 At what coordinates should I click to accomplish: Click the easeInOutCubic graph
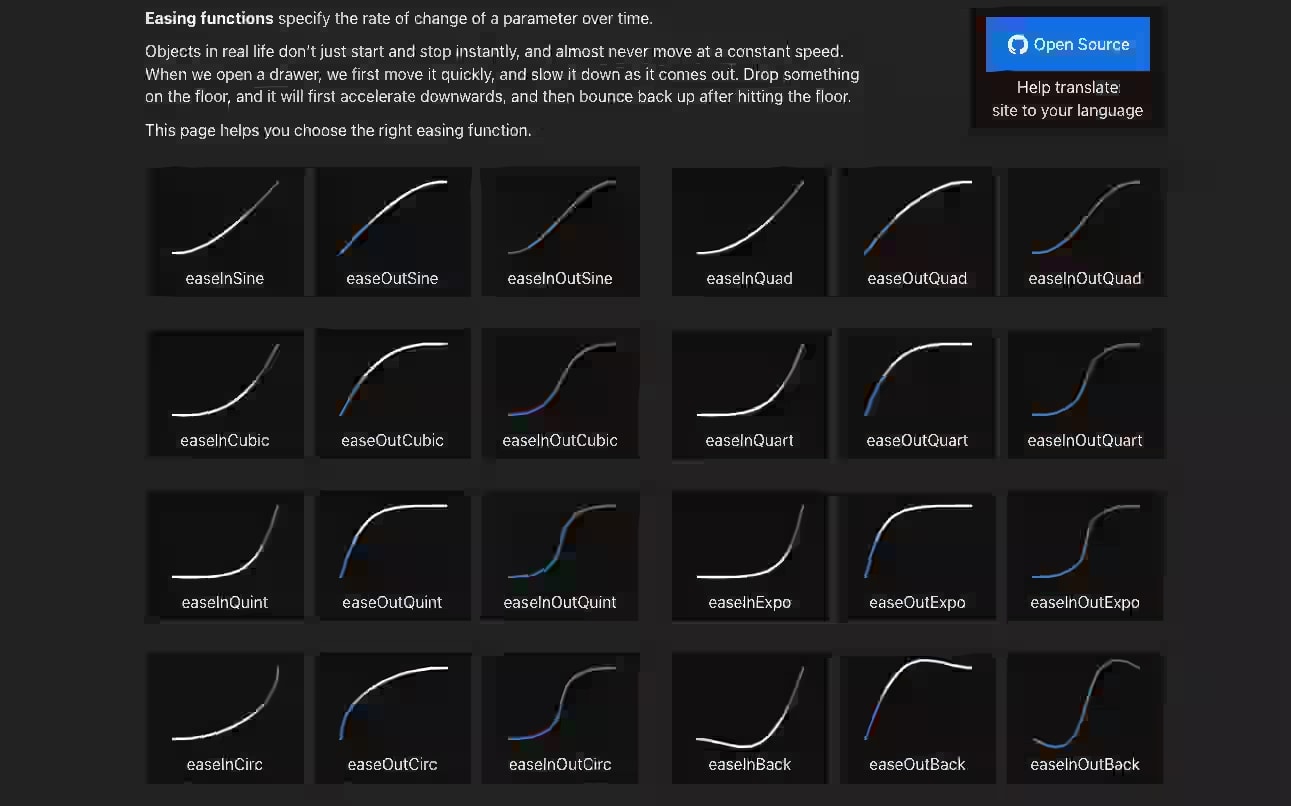pyautogui.click(x=561, y=392)
